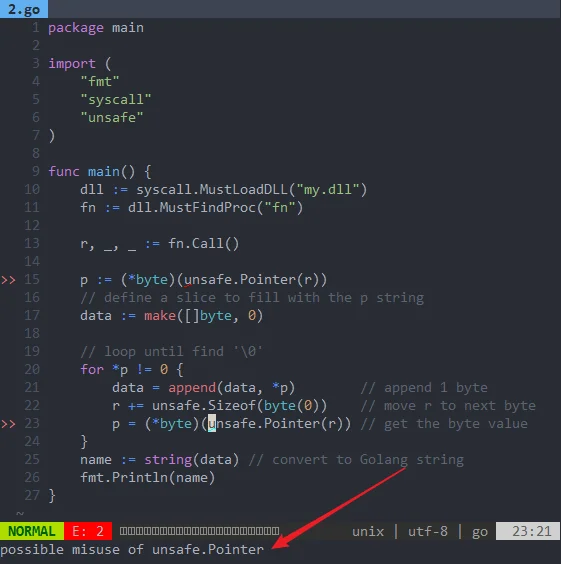The image size is (561, 564).
Task: Click the 23:21 cursor position indicator
Action: [x=528, y=531]
